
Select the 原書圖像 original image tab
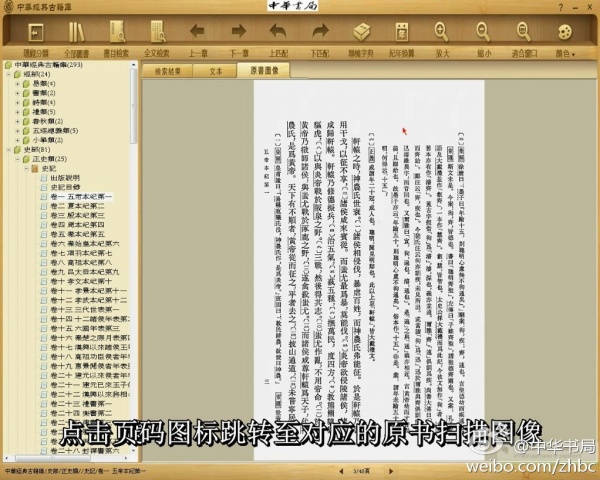click(264, 70)
